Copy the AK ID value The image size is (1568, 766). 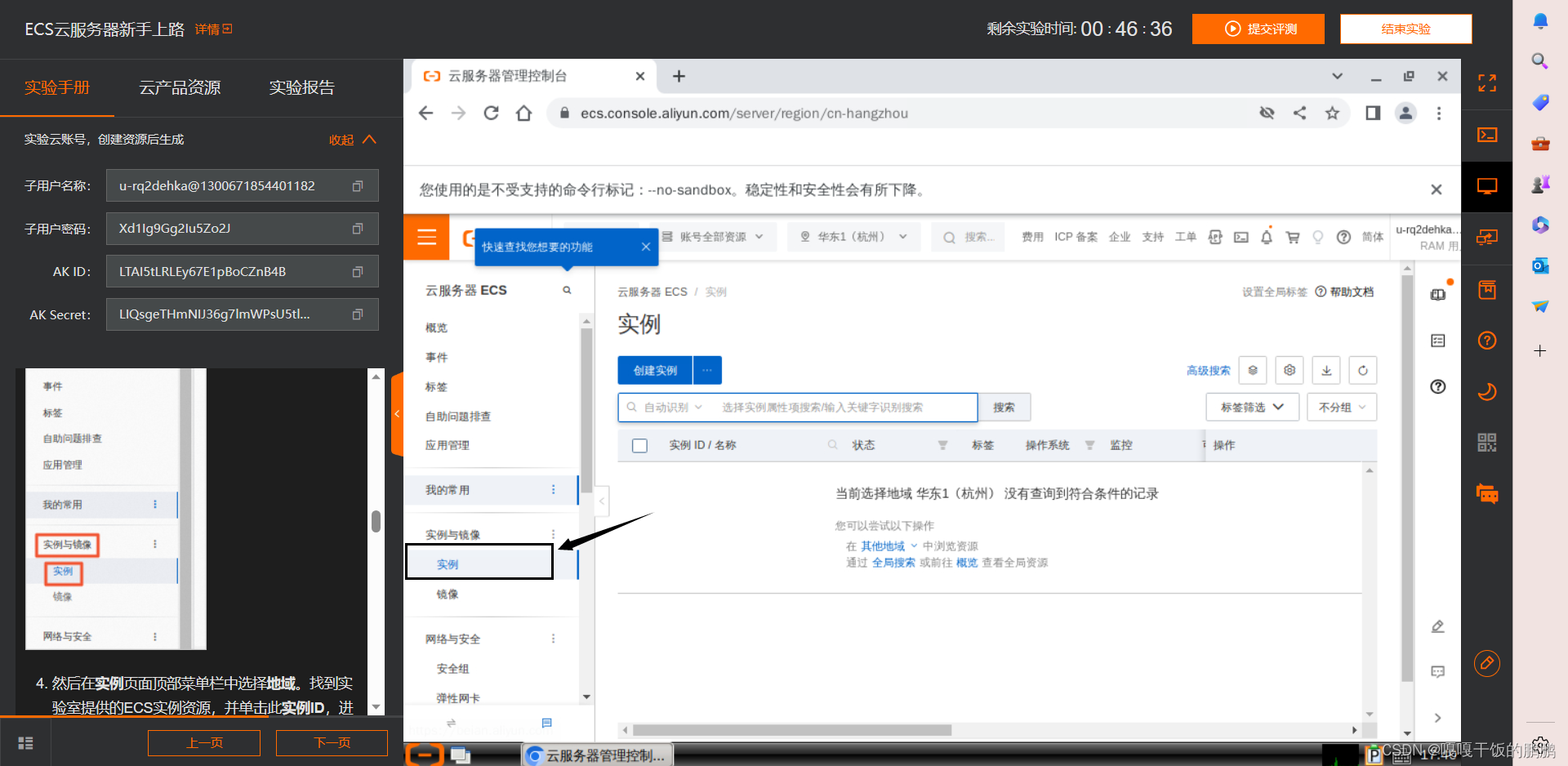(357, 272)
